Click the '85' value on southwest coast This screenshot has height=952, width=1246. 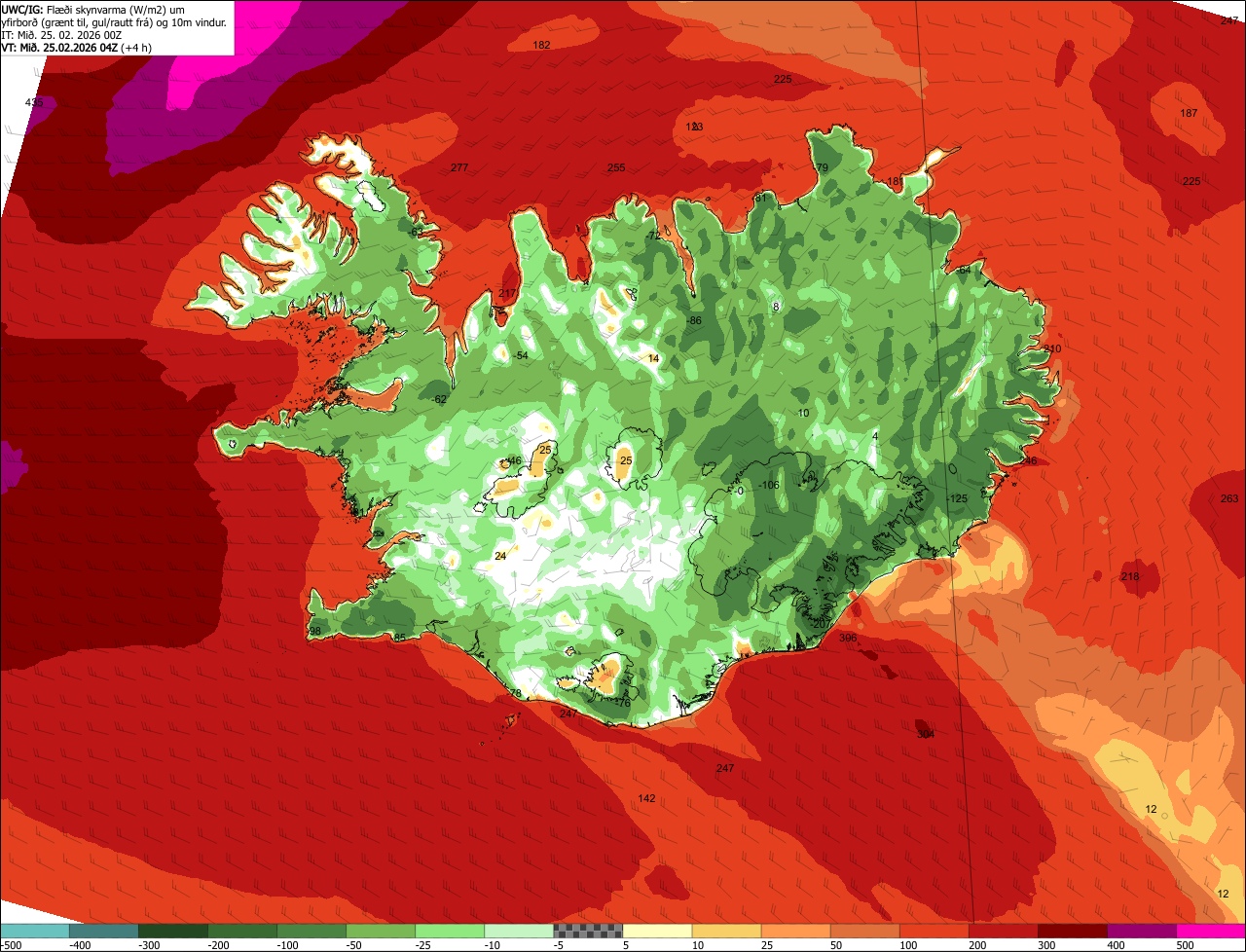[x=399, y=638]
